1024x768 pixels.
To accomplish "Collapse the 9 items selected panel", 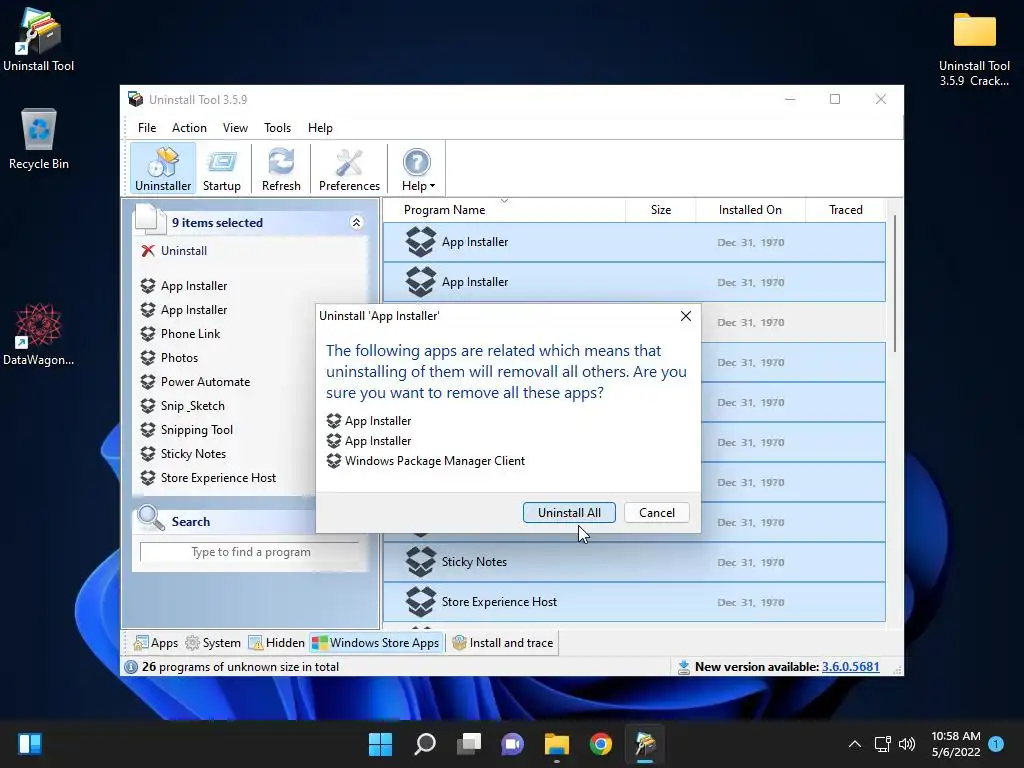I will [357, 223].
